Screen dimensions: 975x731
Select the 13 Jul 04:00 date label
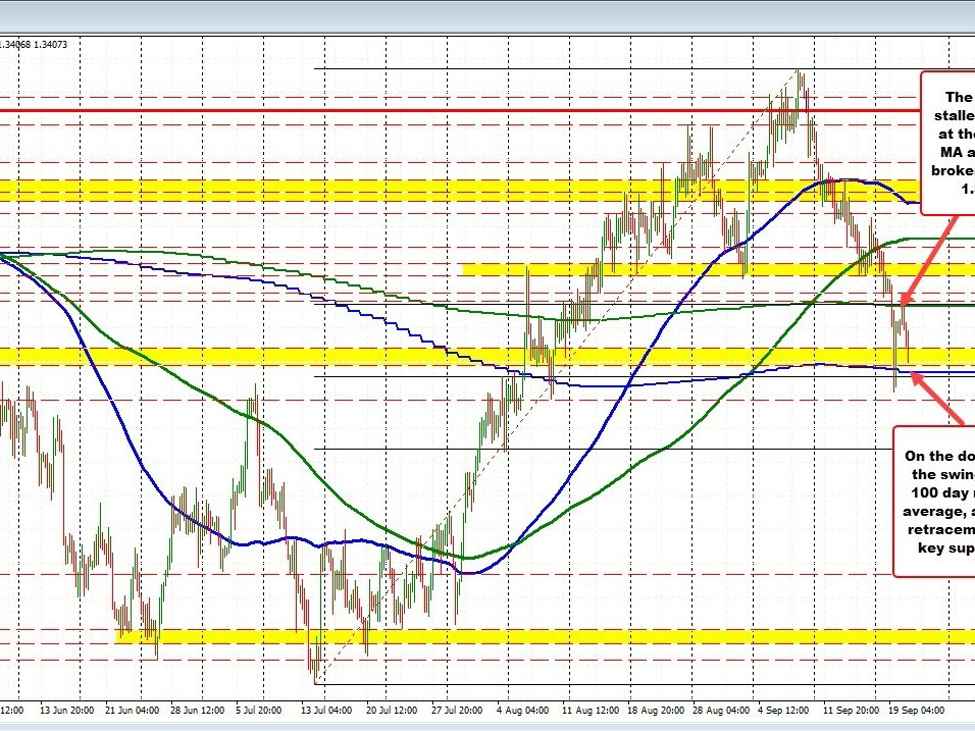(326, 709)
